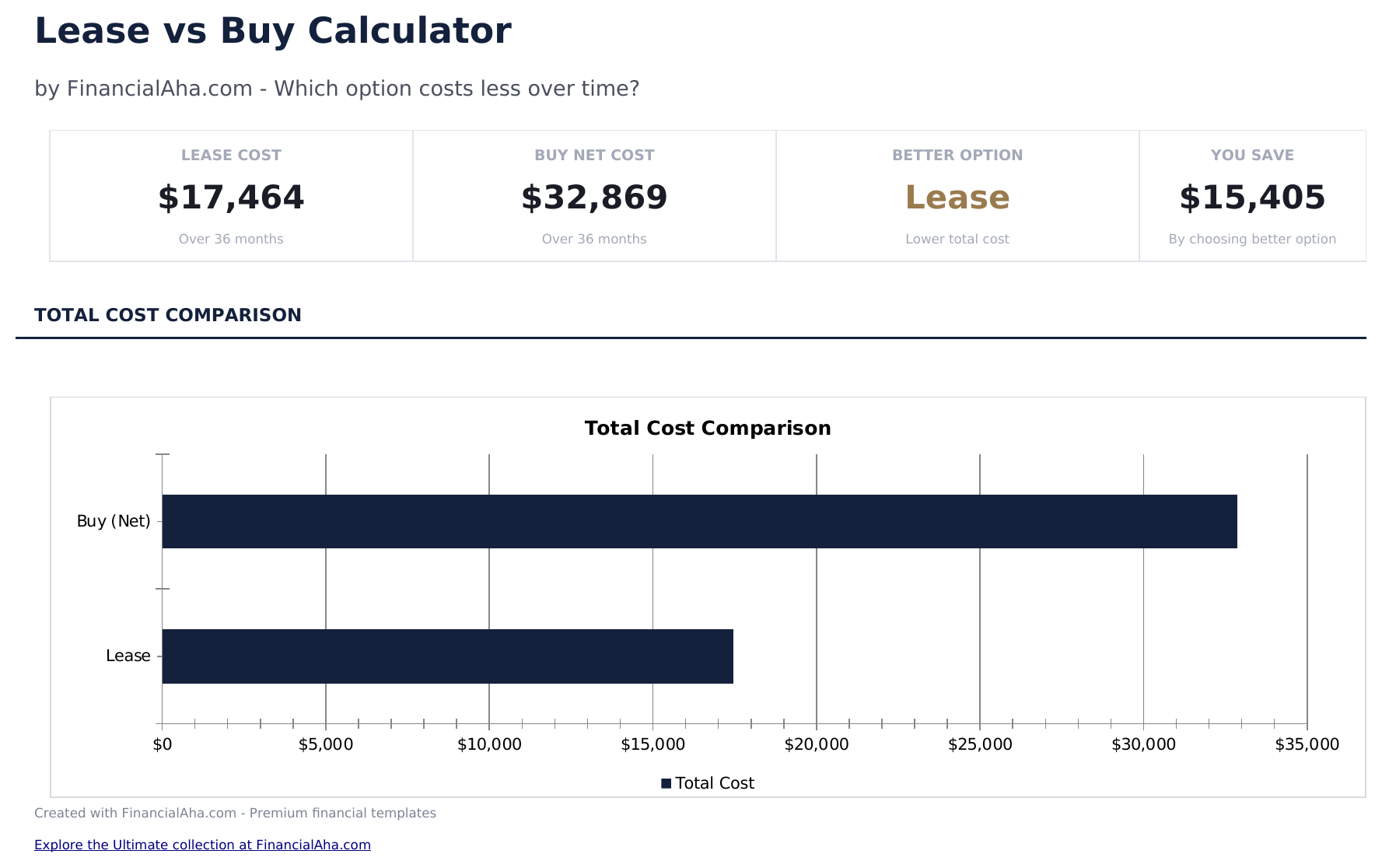The height and width of the screenshot is (868, 1382).
Task: Click the 'Created with FinancialAha.com' footer text
Action: point(235,813)
